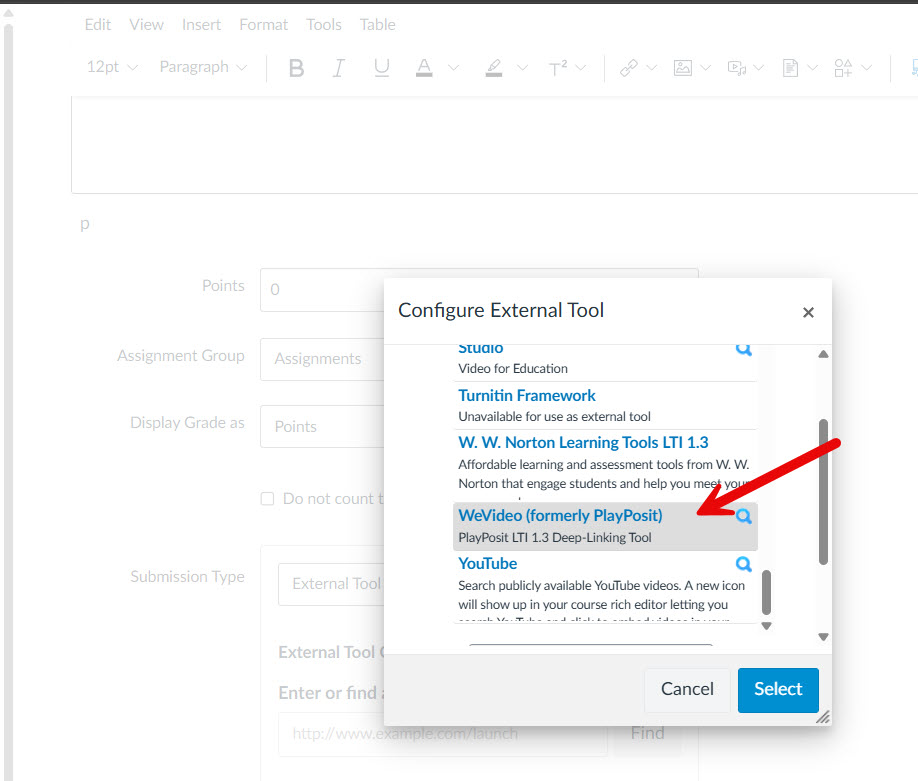Choose the Turnitin Framework tool link
This screenshot has width=918, height=781.
pos(526,395)
